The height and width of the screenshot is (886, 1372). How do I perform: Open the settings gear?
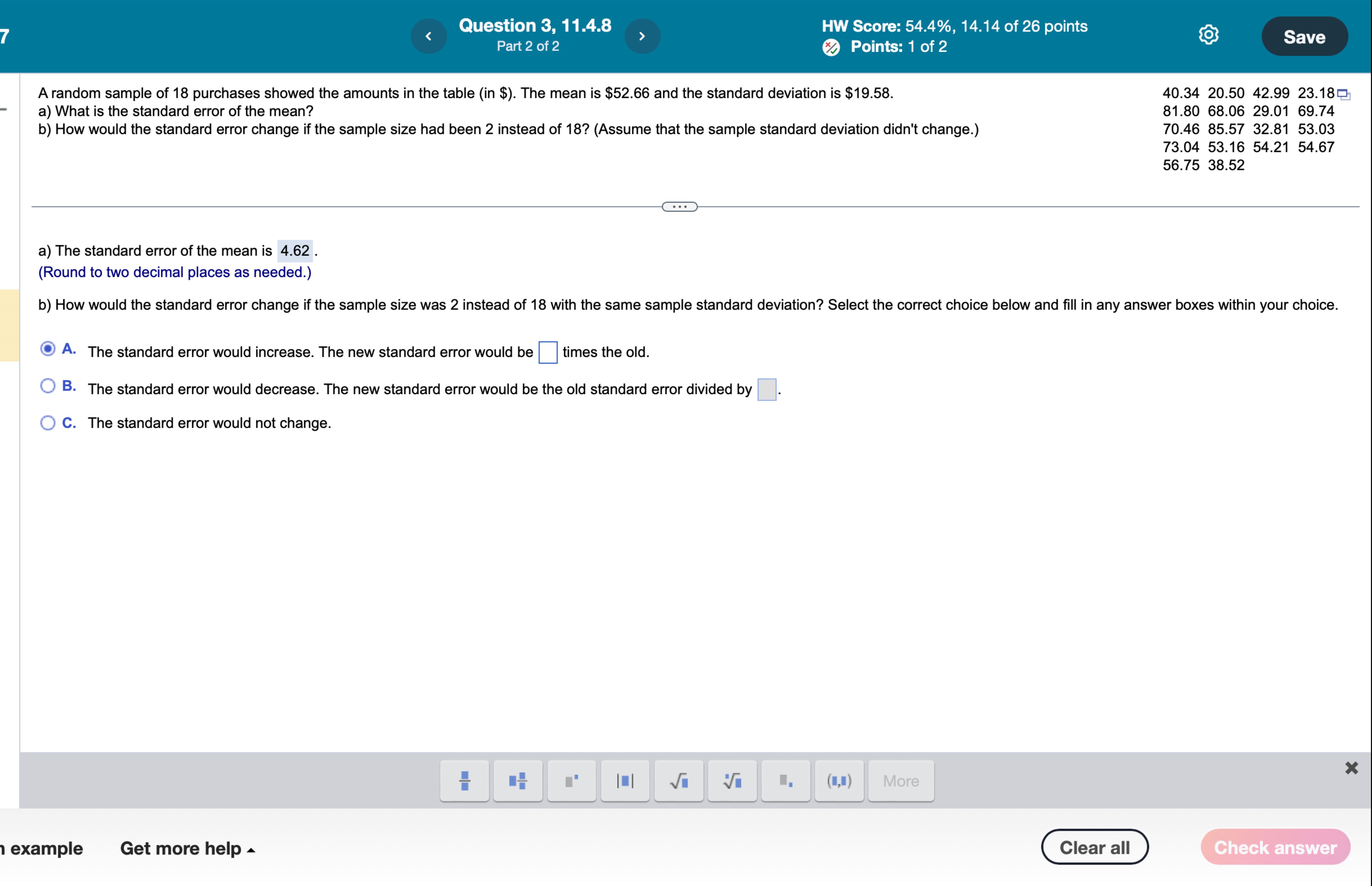tap(1208, 35)
